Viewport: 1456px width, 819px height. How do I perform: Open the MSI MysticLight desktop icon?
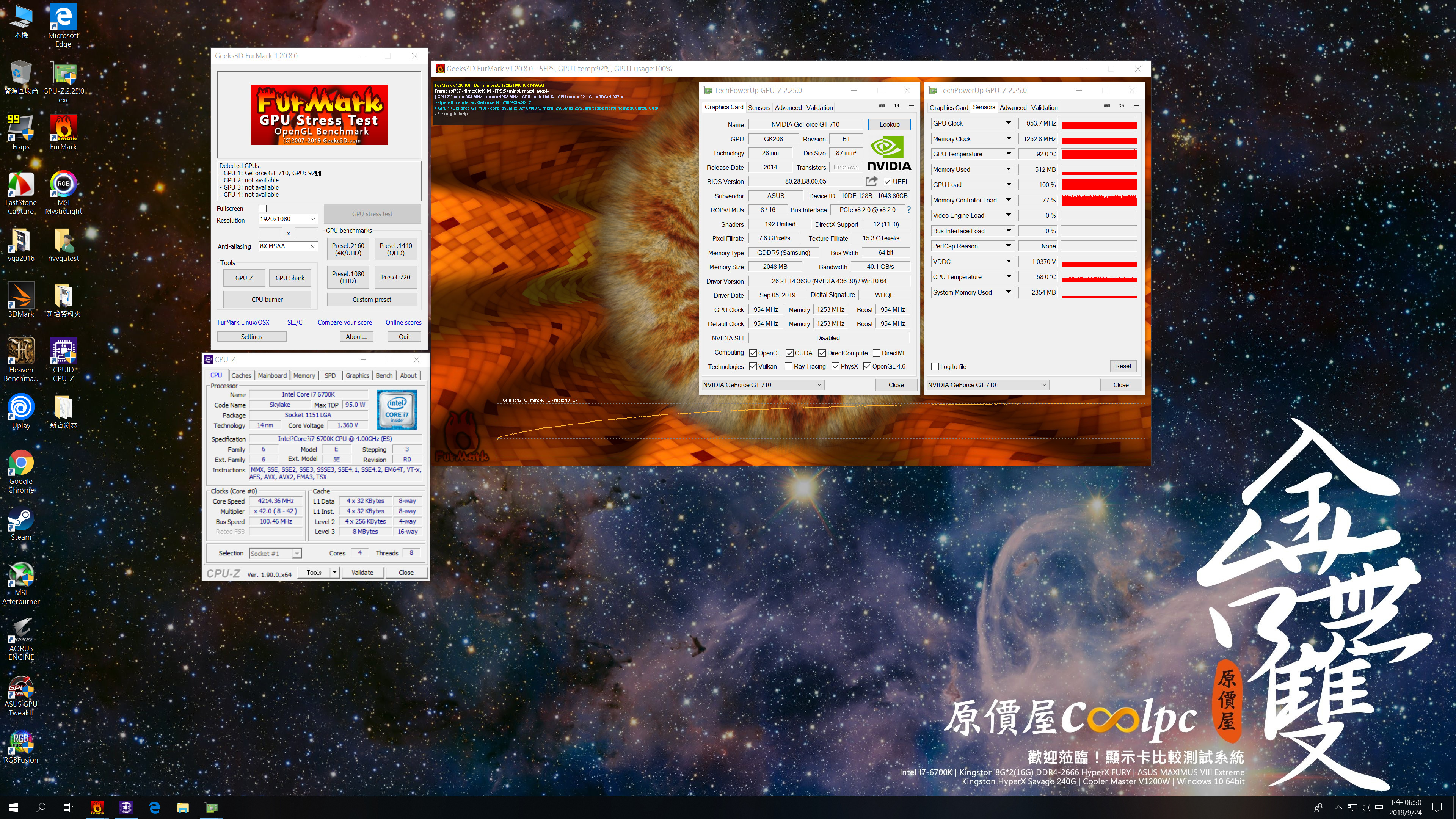click(x=63, y=193)
